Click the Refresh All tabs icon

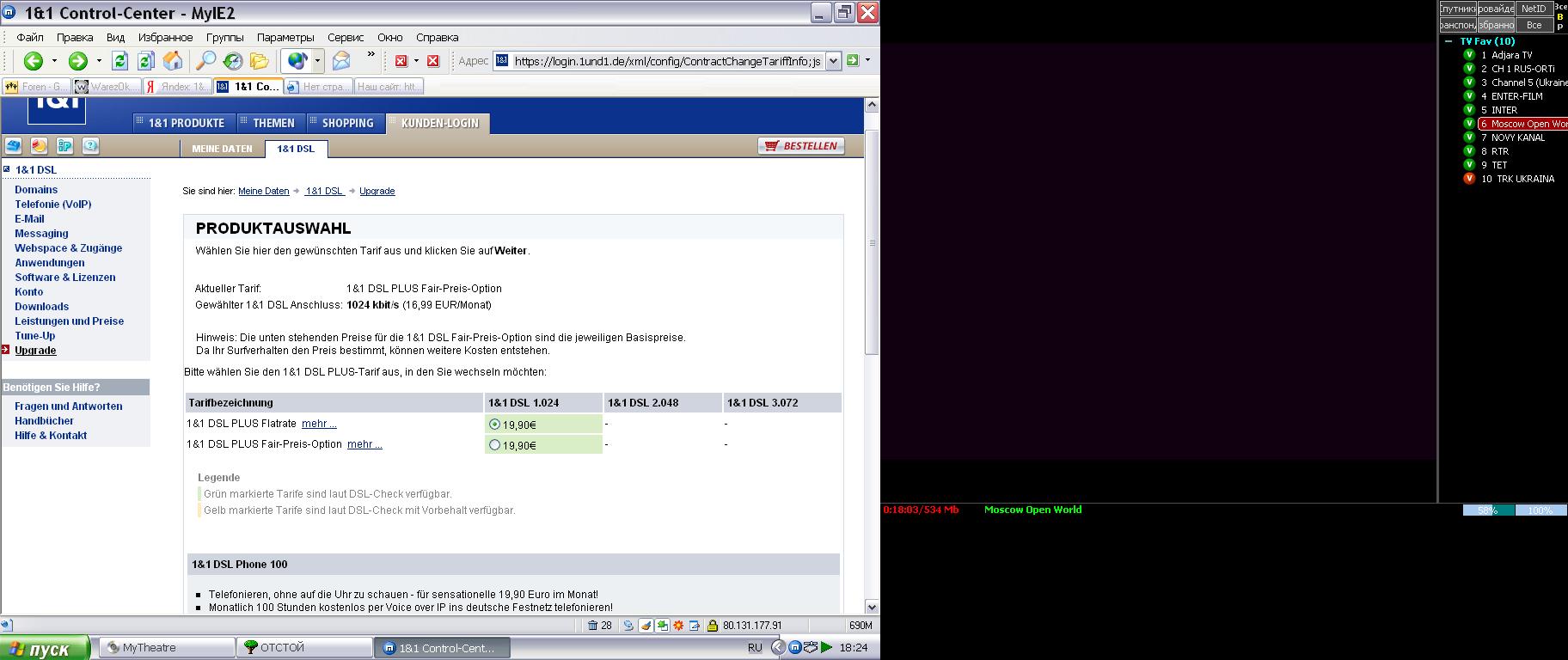pos(146,61)
